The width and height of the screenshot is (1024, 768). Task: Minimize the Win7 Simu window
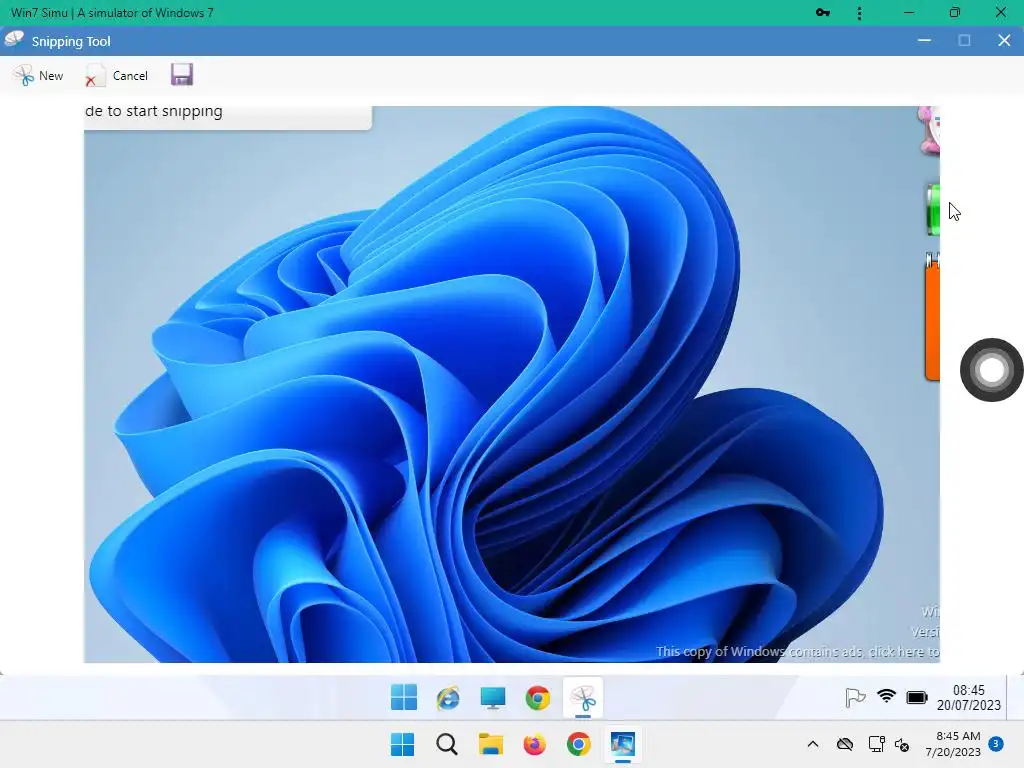coord(908,12)
